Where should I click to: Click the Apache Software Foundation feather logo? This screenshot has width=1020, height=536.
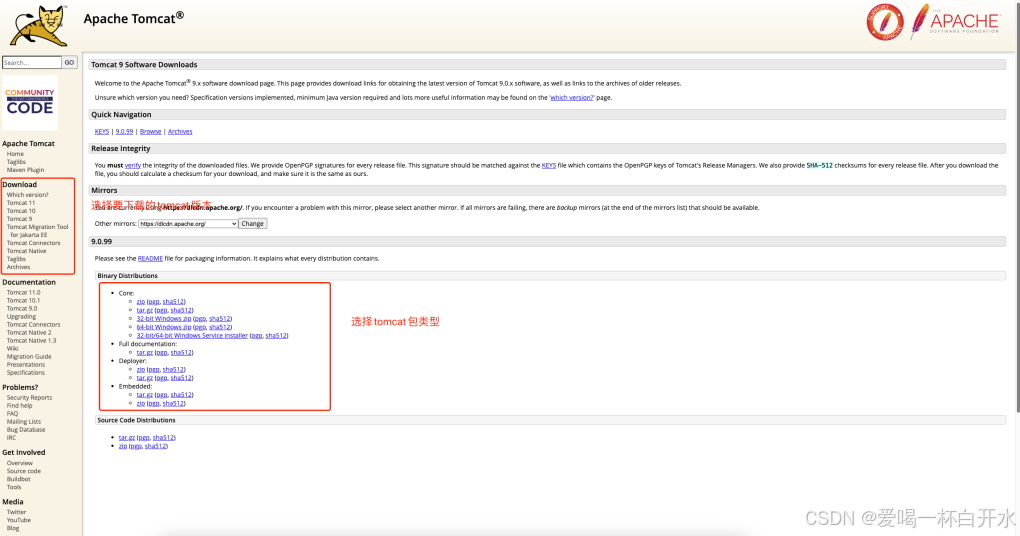point(955,21)
